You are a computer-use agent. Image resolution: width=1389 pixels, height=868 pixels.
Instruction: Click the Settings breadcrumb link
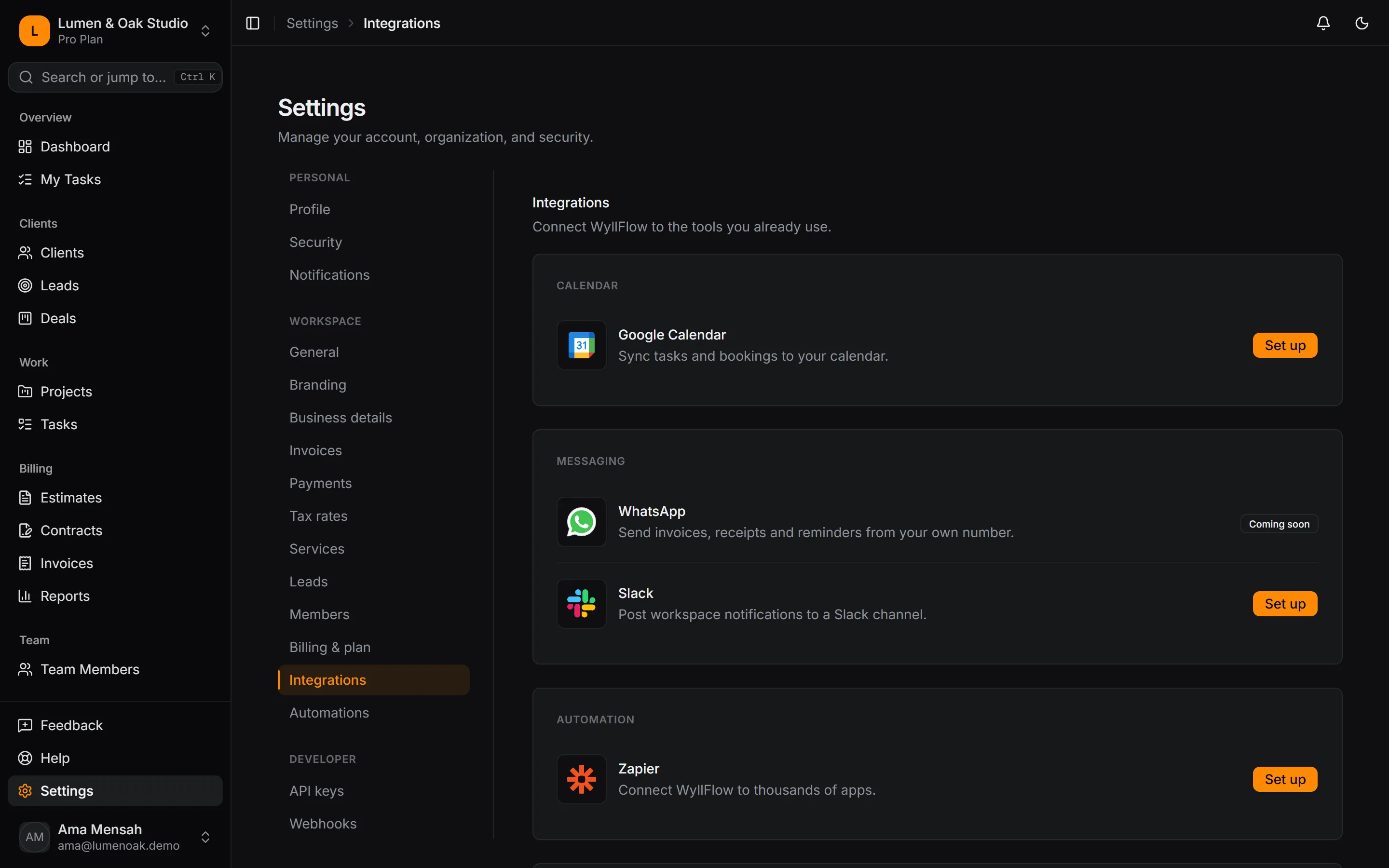(x=312, y=23)
